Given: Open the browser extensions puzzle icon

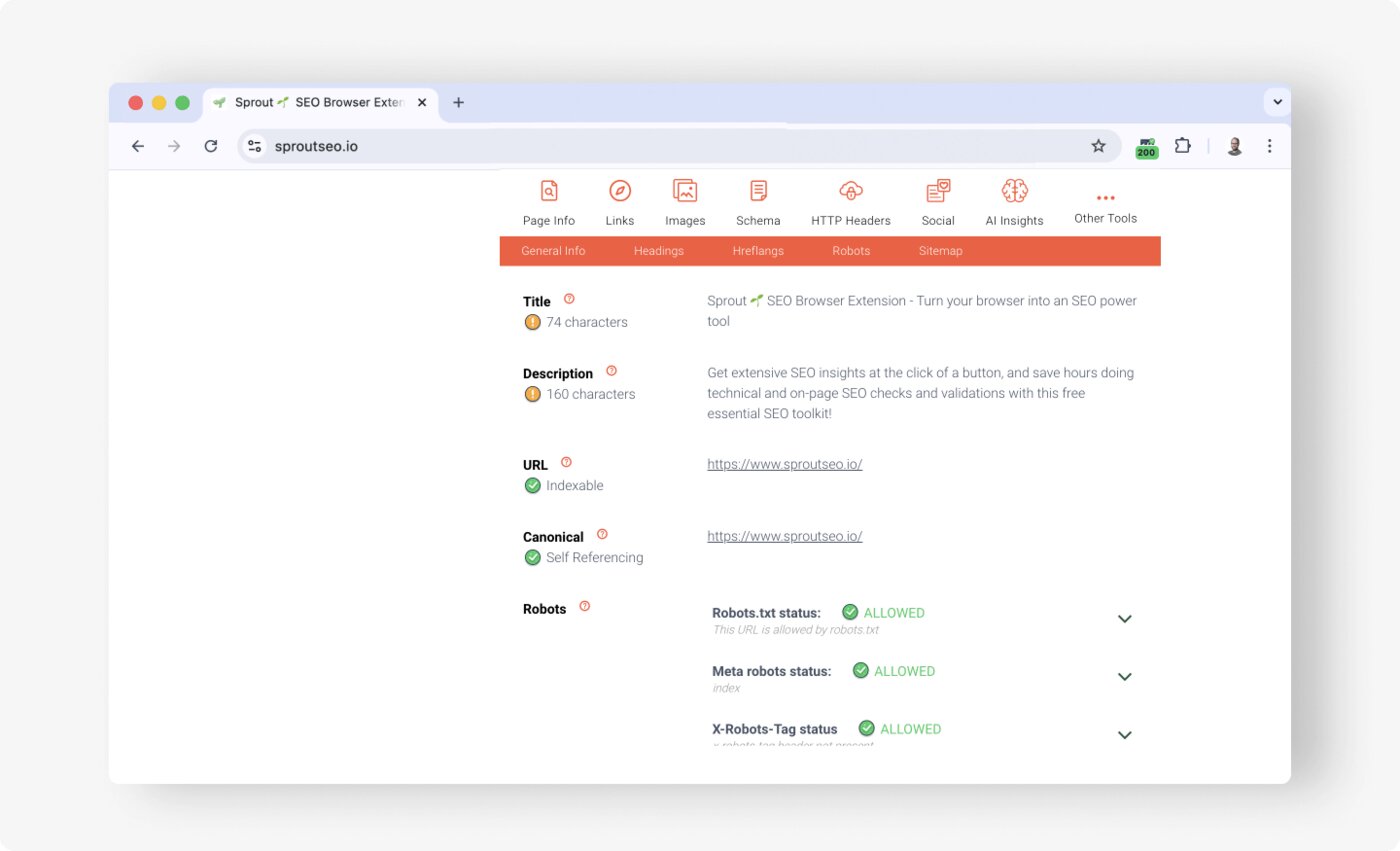Looking at the screenshot, I should point(1183,145).
